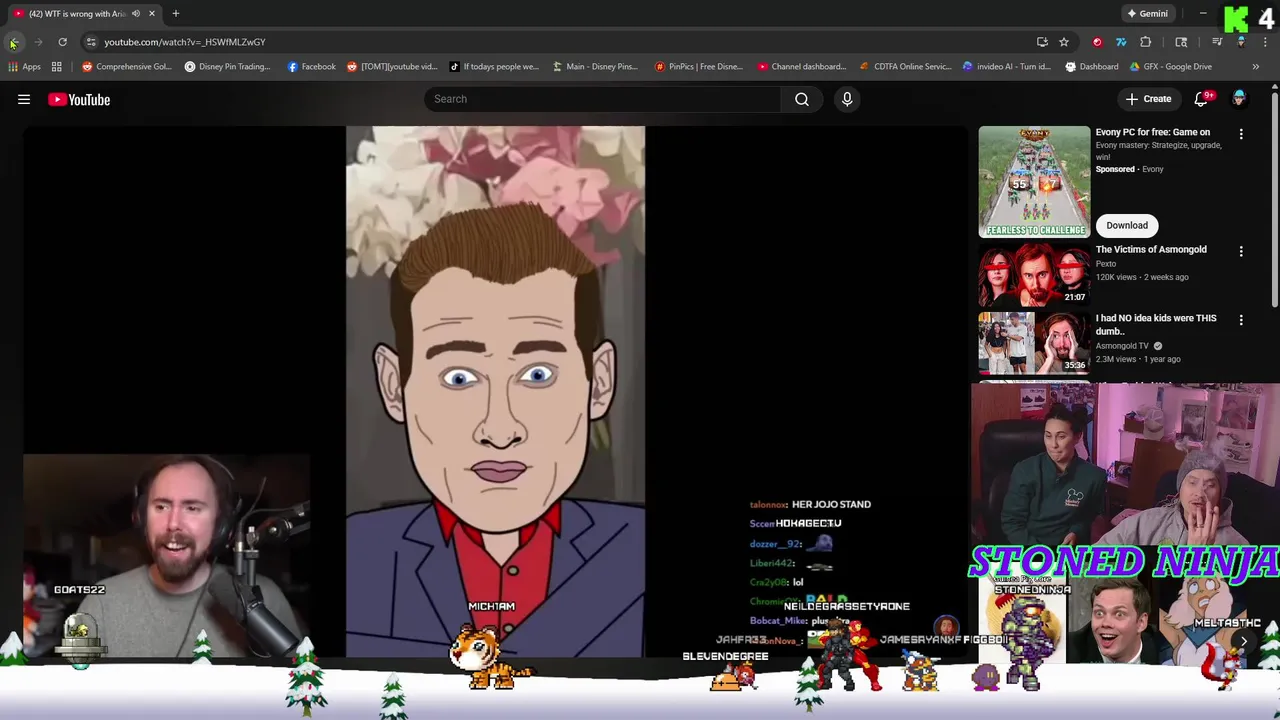The height and width of the screenshot is (720, 1280).
Task: Open the Chrome three-dot menu
Action: pos(1266,42)
